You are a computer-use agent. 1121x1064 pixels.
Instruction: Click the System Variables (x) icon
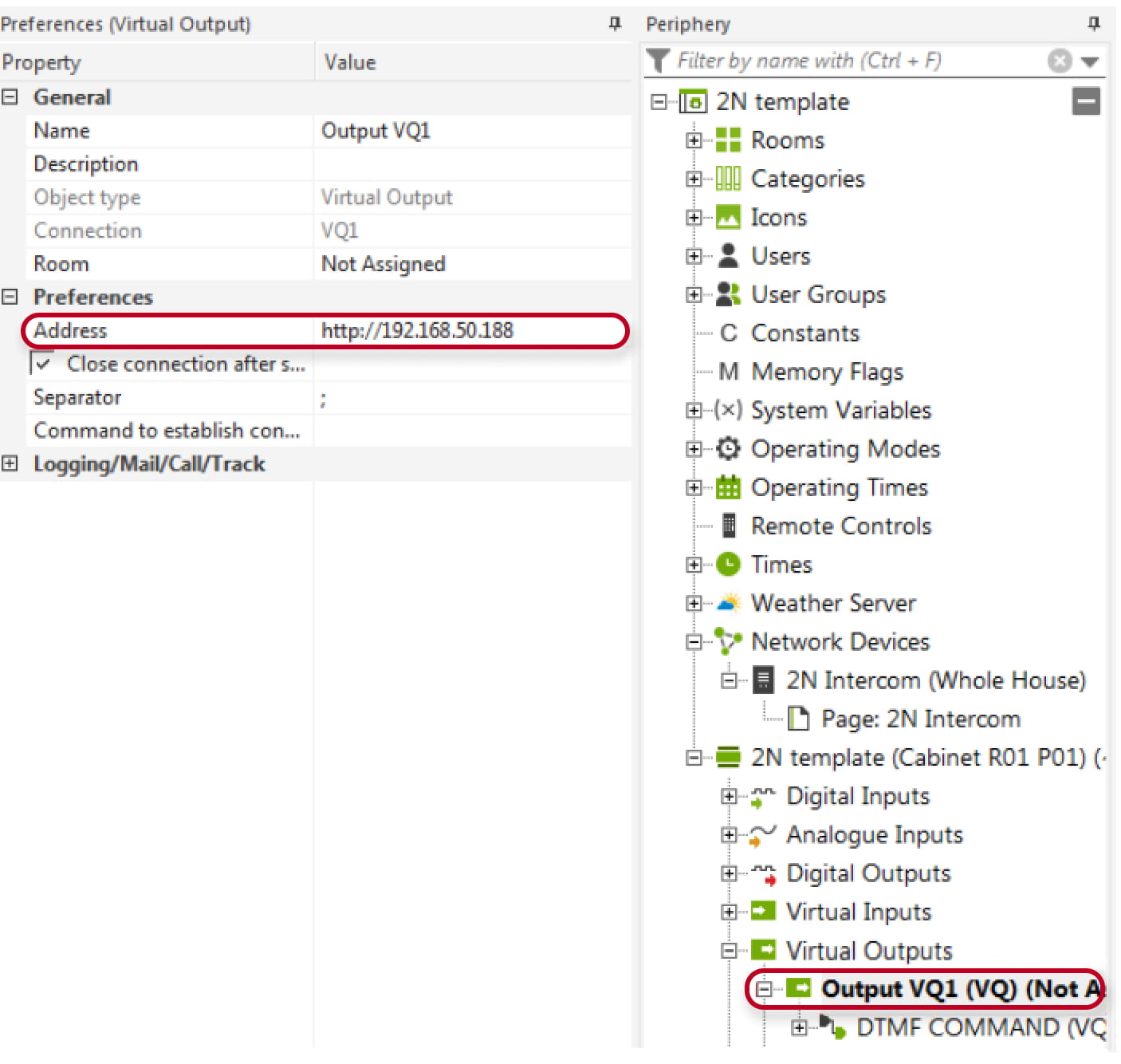click(x=727, y=410)
